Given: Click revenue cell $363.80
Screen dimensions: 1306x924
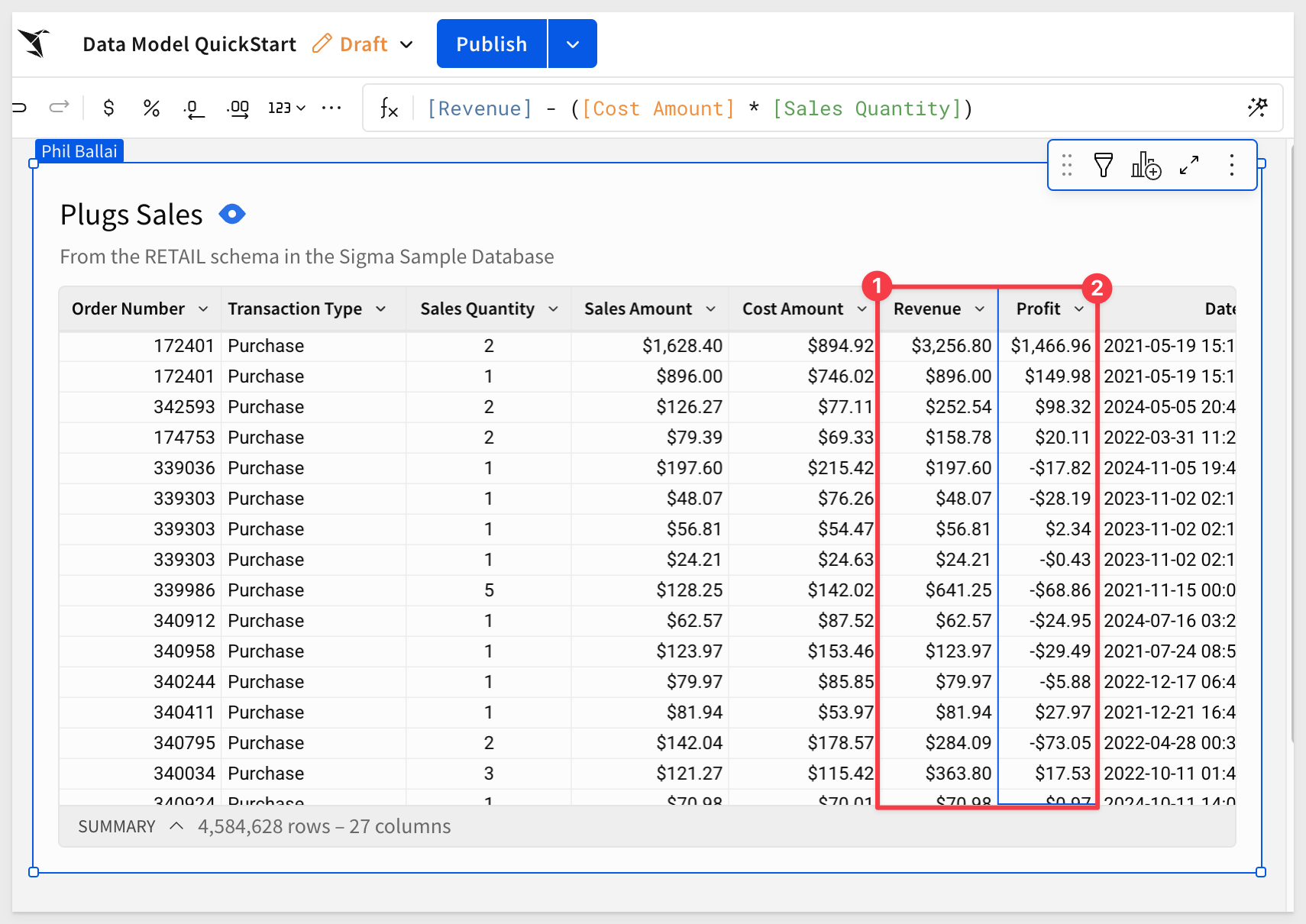Looking at the screenshot, I should 939,774.
